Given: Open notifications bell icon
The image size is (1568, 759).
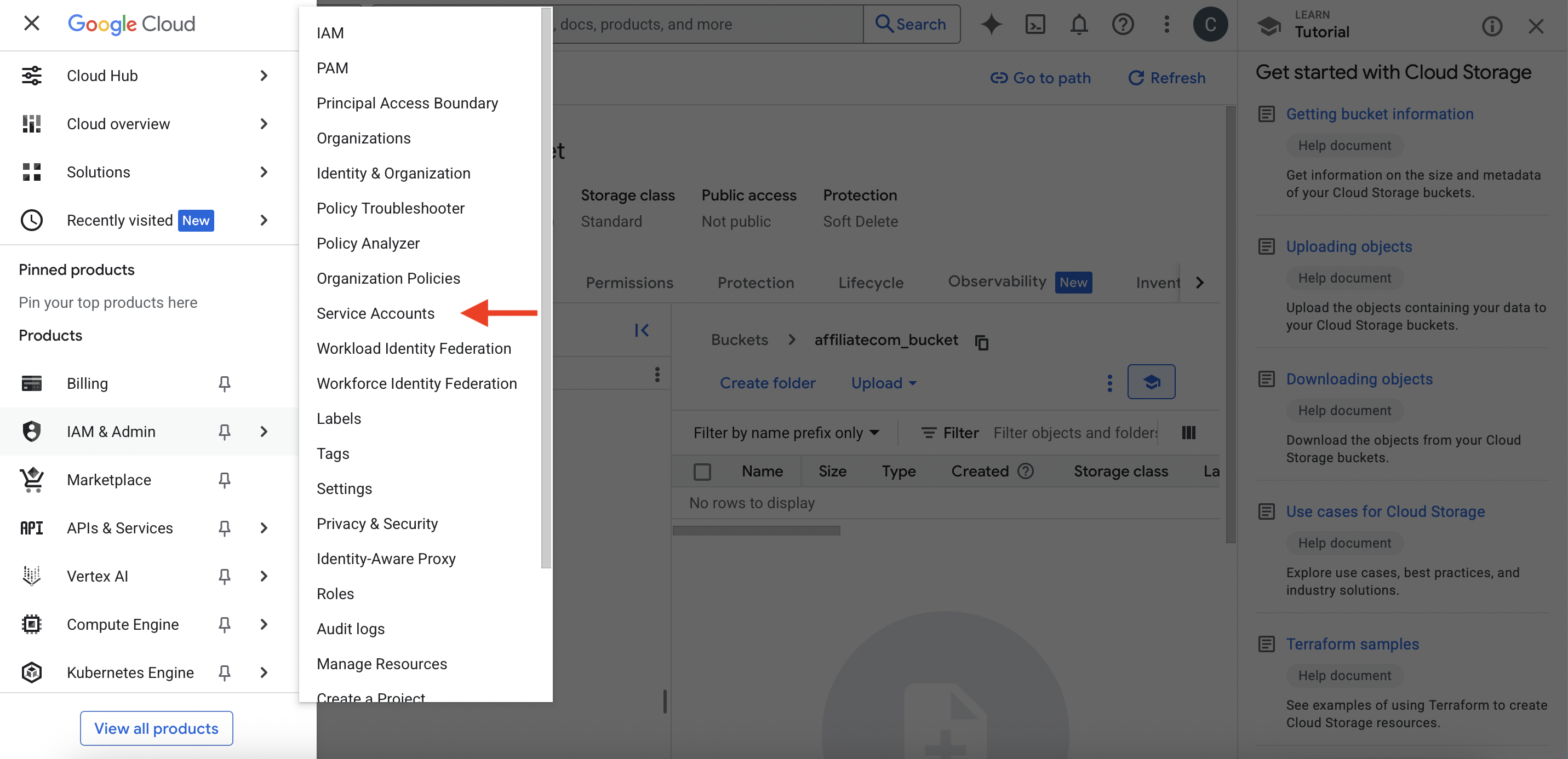Looking at the screenshot, I should pos(1079,24).
